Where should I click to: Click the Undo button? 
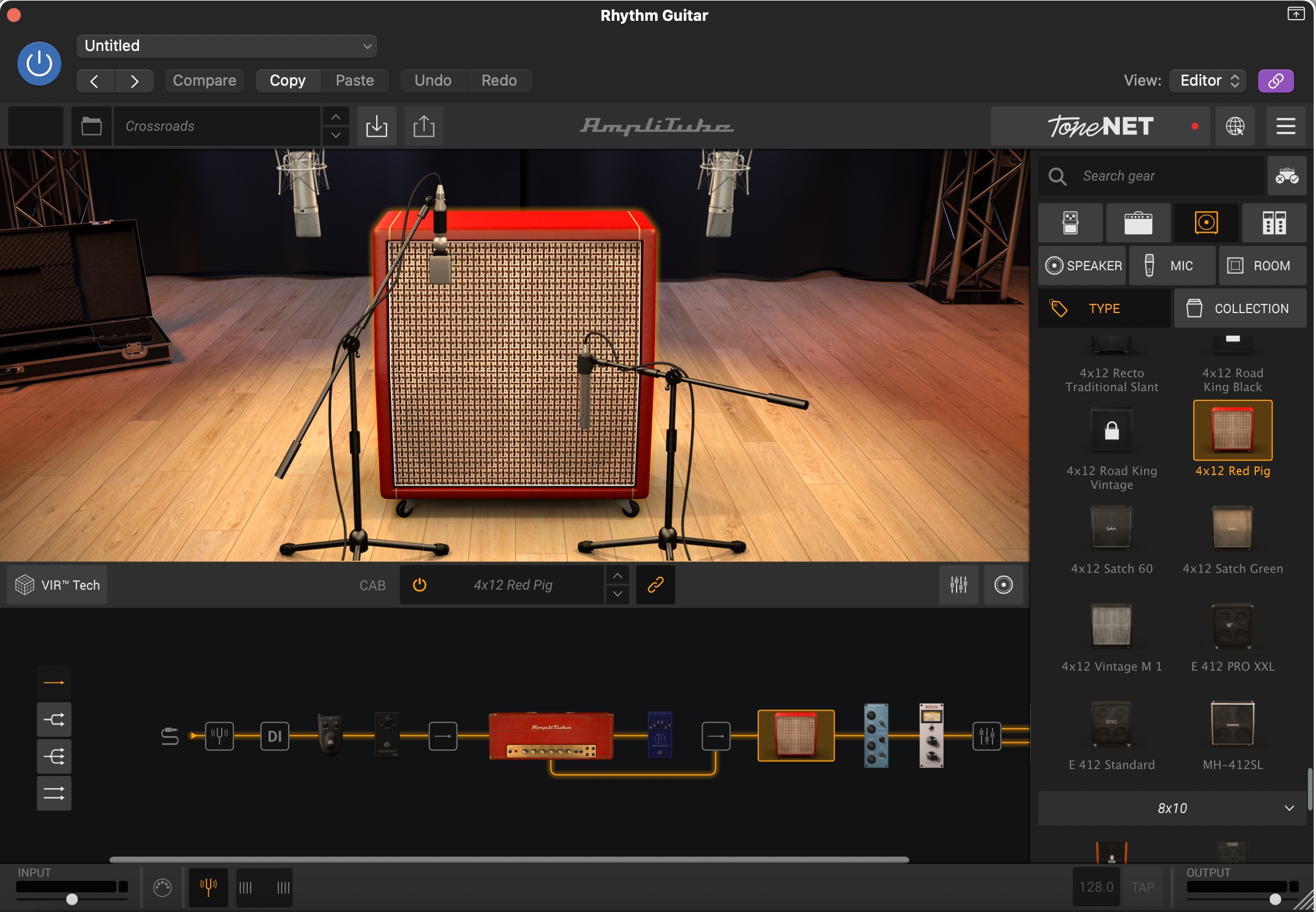[433, 80]
